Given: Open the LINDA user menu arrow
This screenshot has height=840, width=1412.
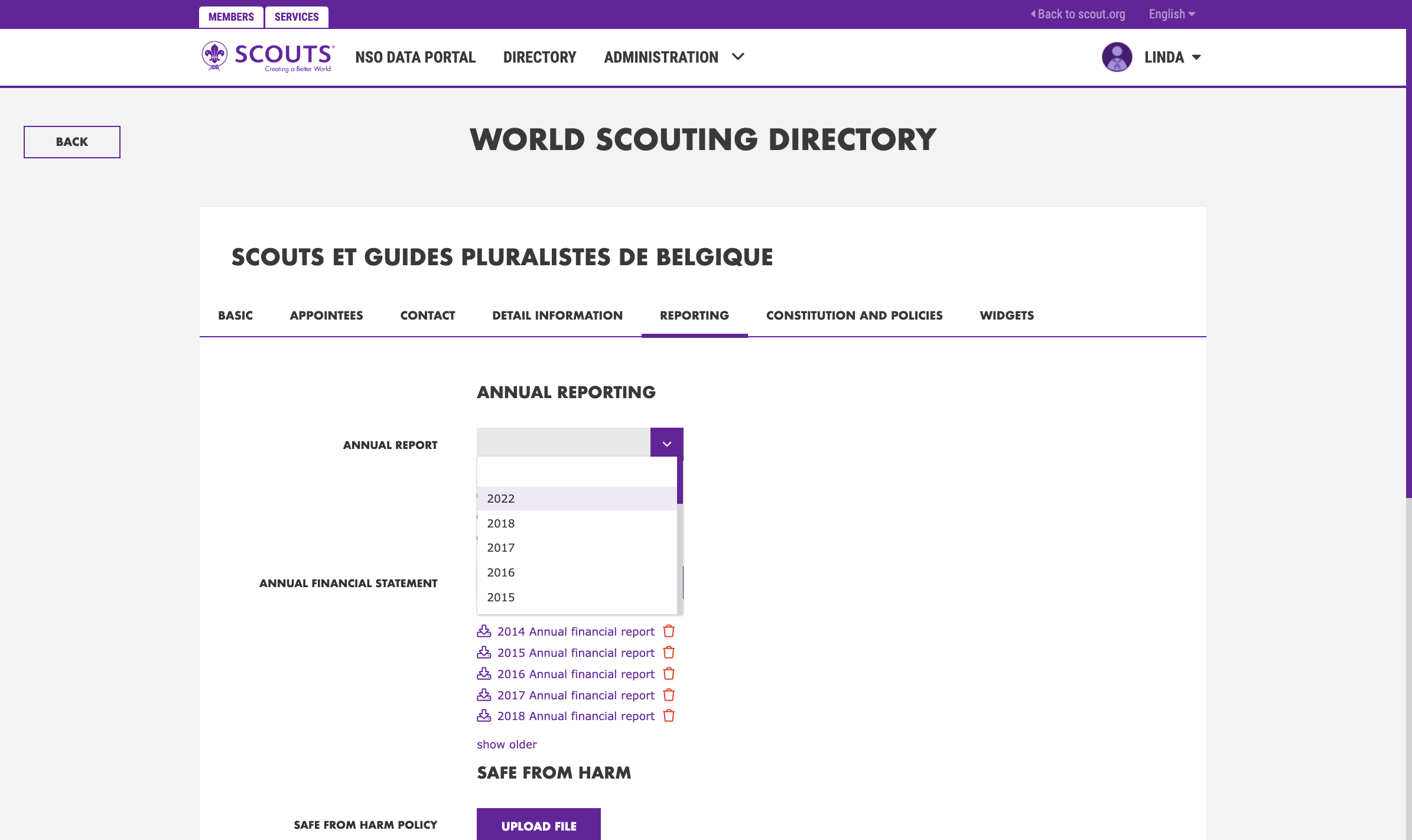Looking at the screenshot, I should point(1196,57).
